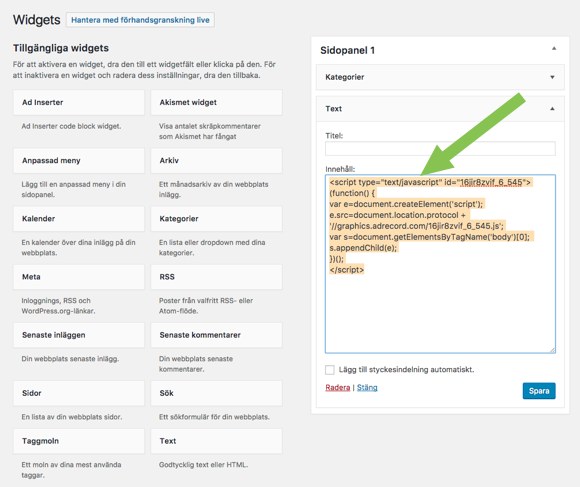Select the Ad Inserter widget
Viewport: 580px width, 487px height.
[79, 102]
